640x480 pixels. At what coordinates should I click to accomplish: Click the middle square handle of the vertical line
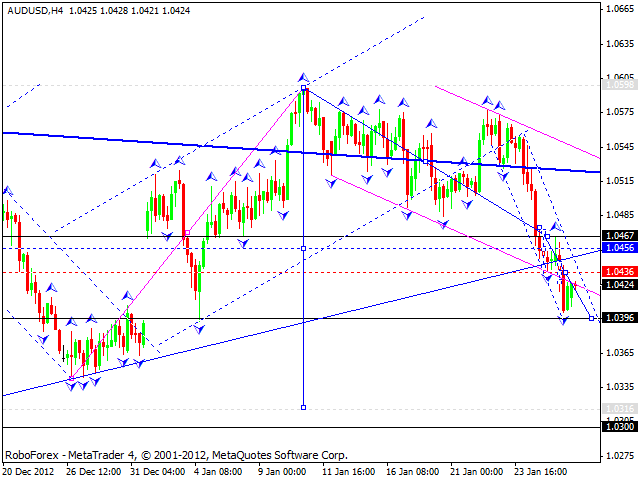(x=303, y=247)
